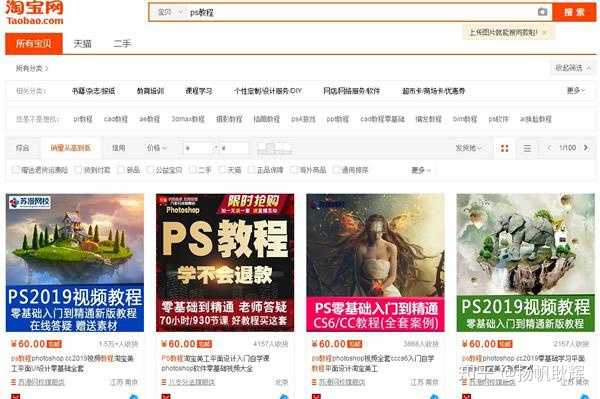The image size is (600, 399).
Task: Close the image upload tooltip
Action: (545, 33)
